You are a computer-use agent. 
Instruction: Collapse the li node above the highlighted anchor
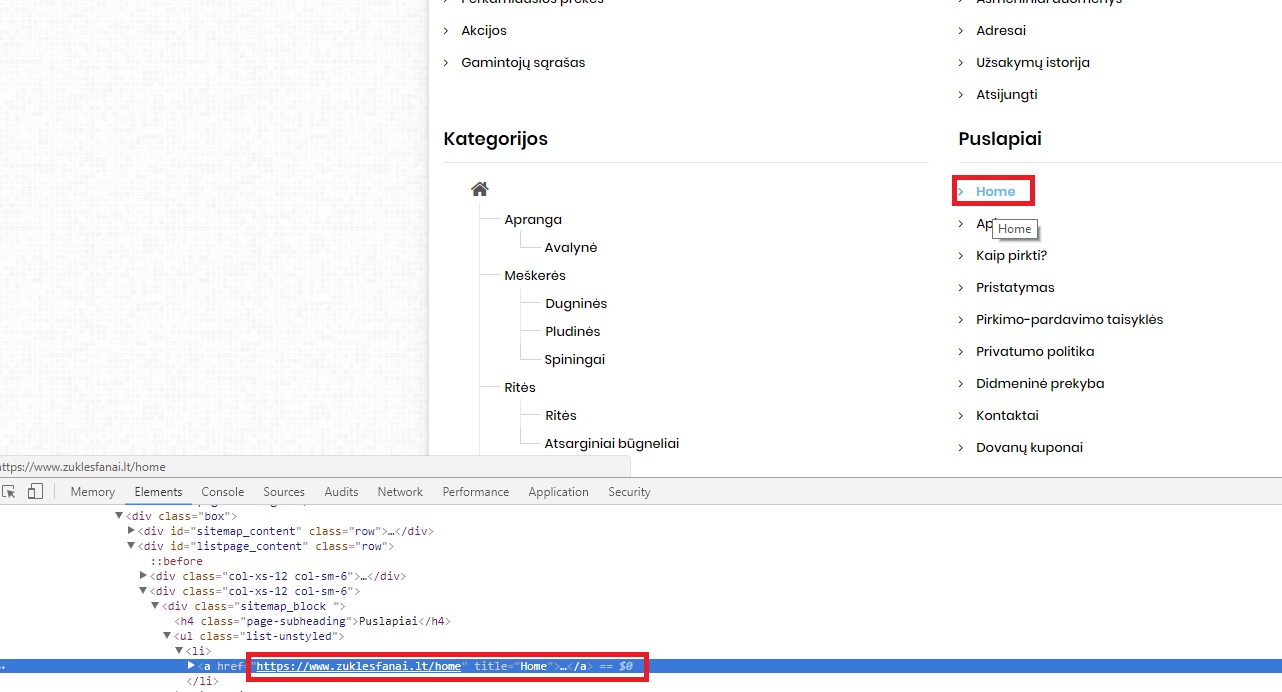pos(180,651)
